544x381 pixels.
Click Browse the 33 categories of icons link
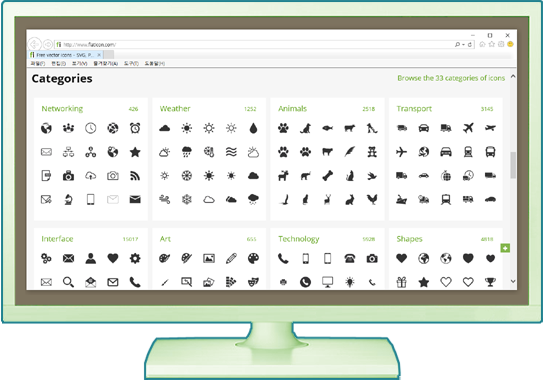(451, 78)
